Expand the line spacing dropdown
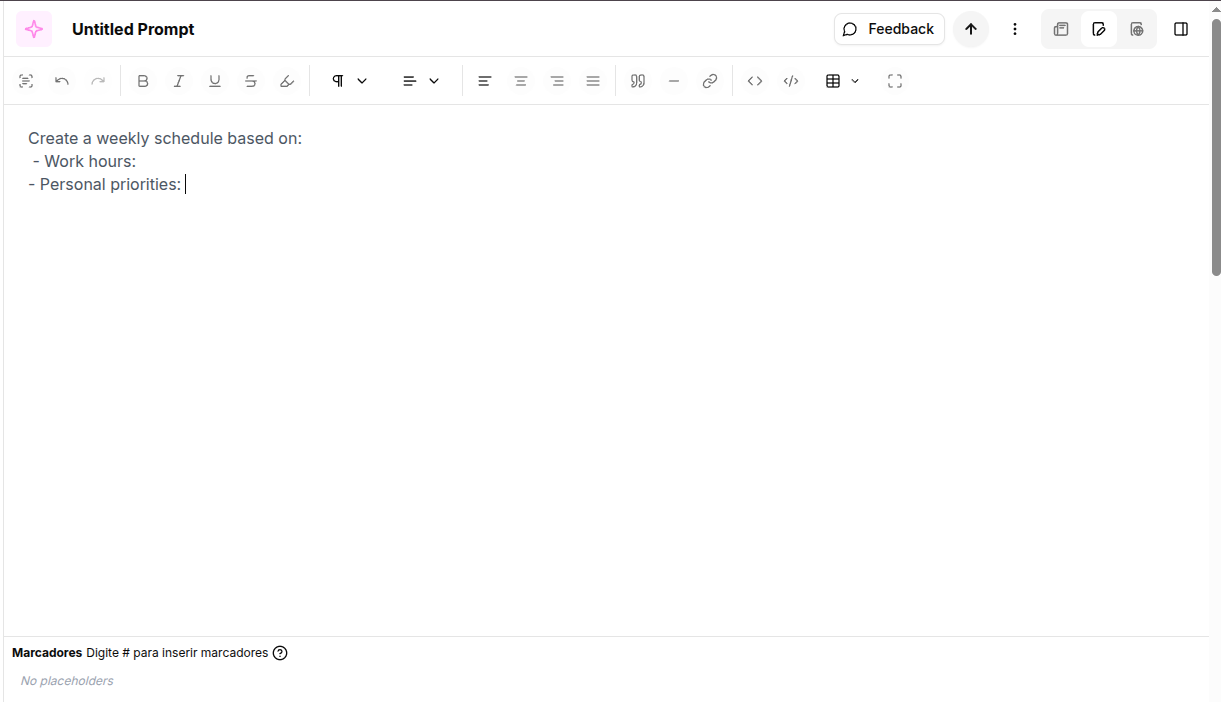Viewport: 1221px width, 702px height. point(421,81)
